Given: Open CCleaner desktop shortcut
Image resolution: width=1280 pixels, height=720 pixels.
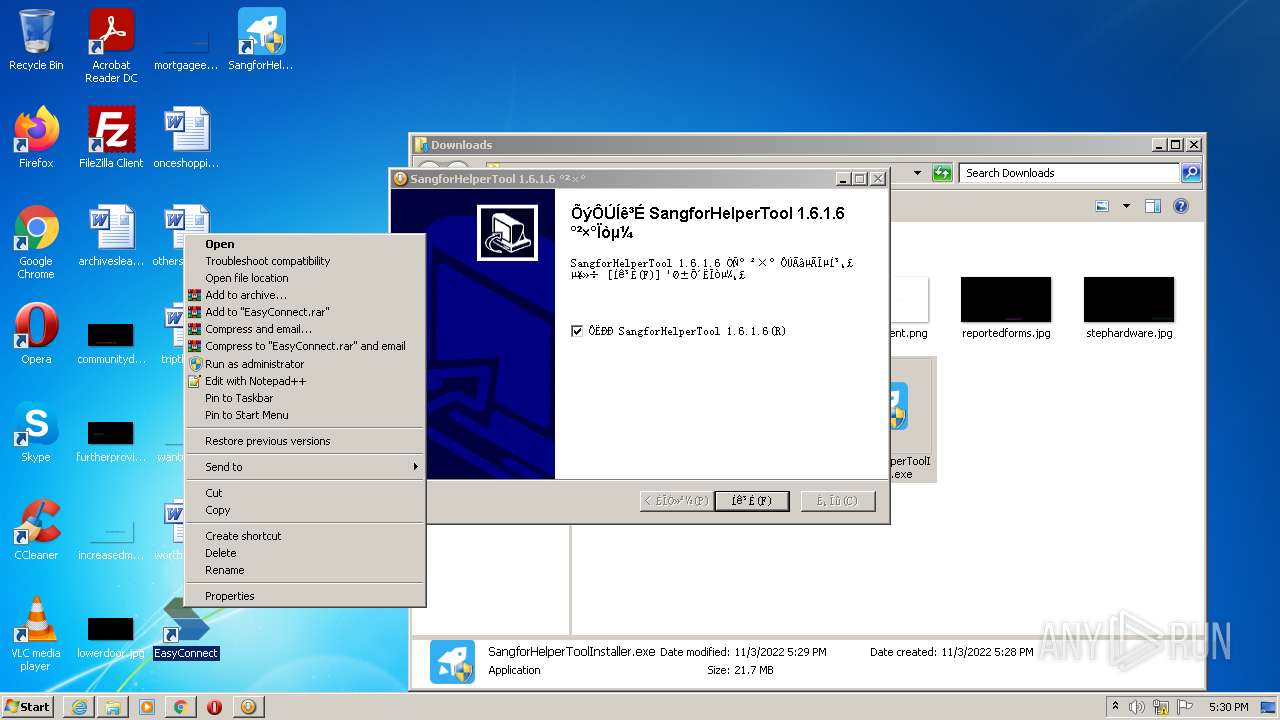Looking at the screenshot, I should click(36, 529).
